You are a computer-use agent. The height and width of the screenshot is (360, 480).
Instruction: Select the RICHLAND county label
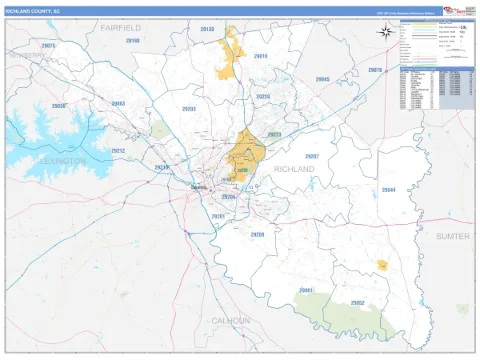click(x=294, y=169)
